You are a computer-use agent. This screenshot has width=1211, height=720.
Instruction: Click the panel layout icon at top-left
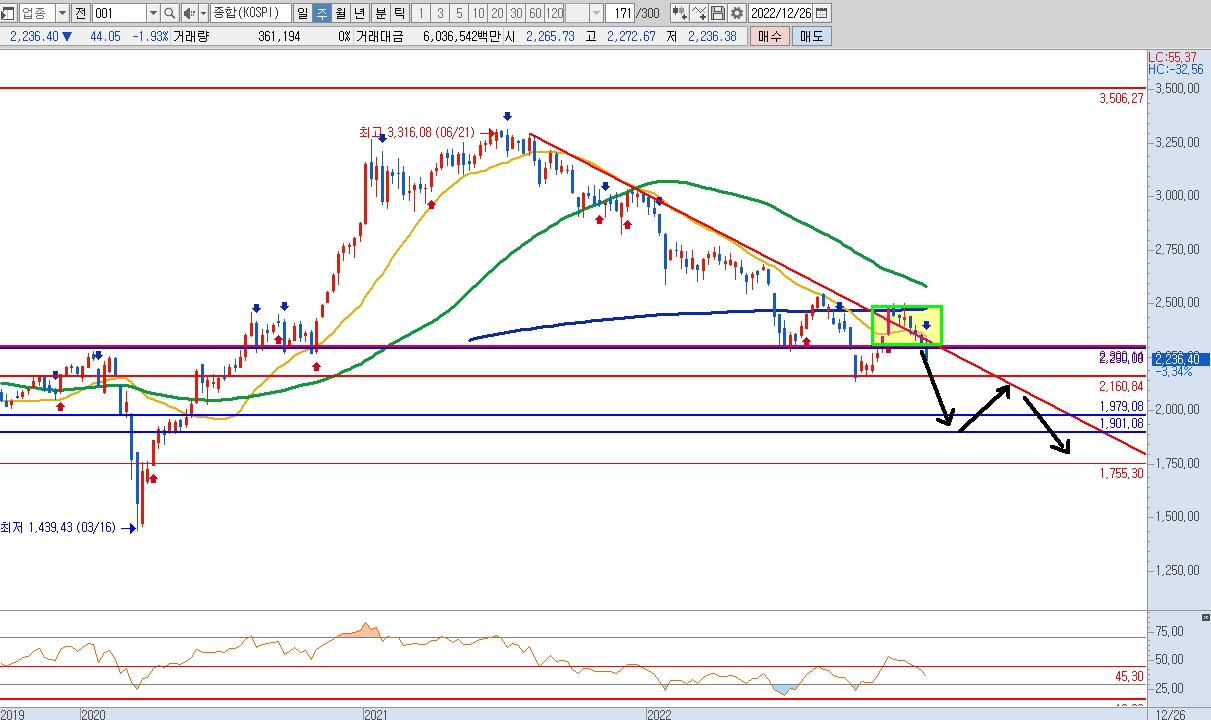click(x=8, y=13)
